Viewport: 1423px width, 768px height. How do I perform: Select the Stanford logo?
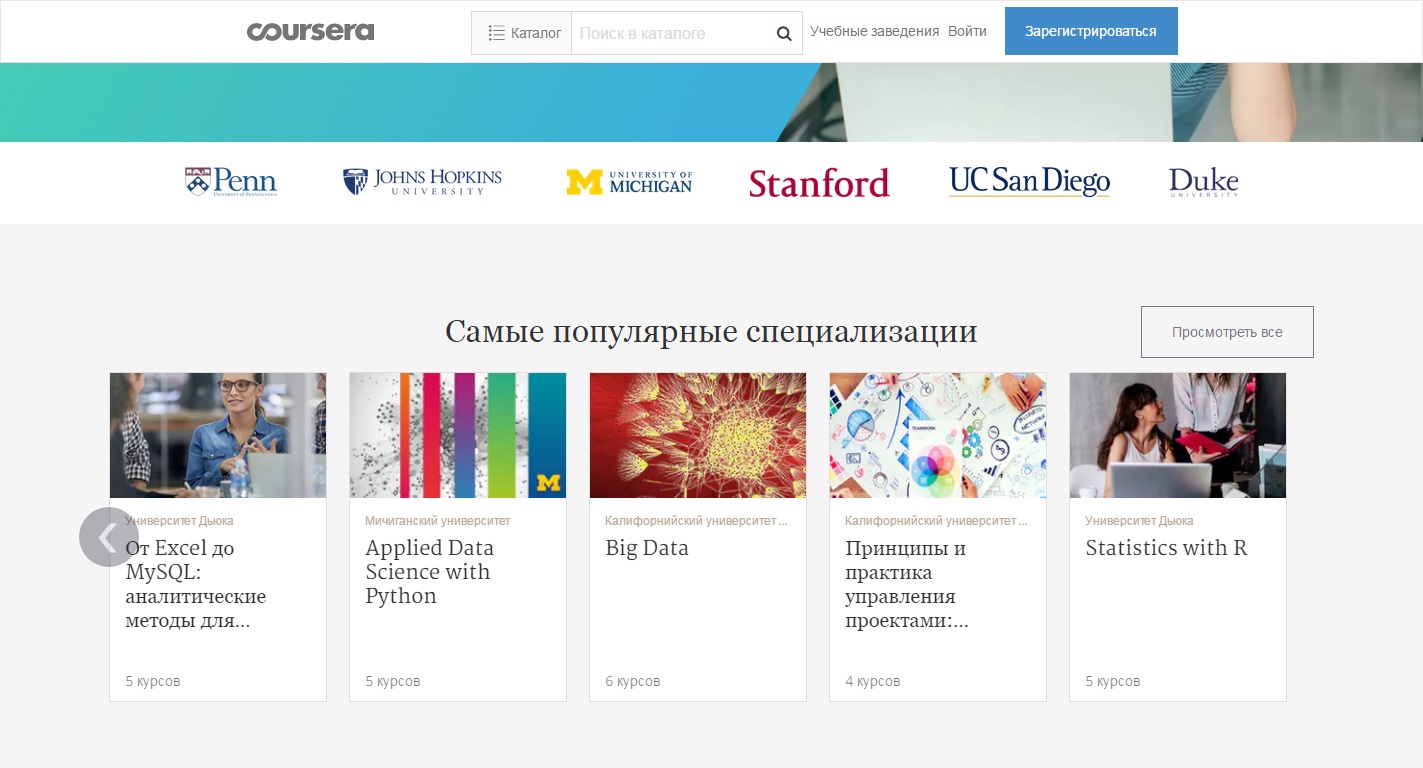coord(819,183)
